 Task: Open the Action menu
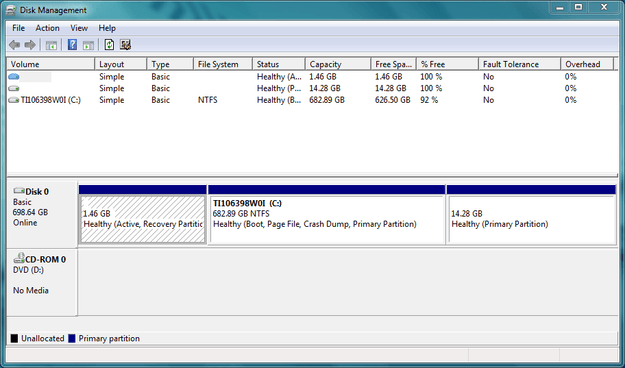[x=47, y=28]
